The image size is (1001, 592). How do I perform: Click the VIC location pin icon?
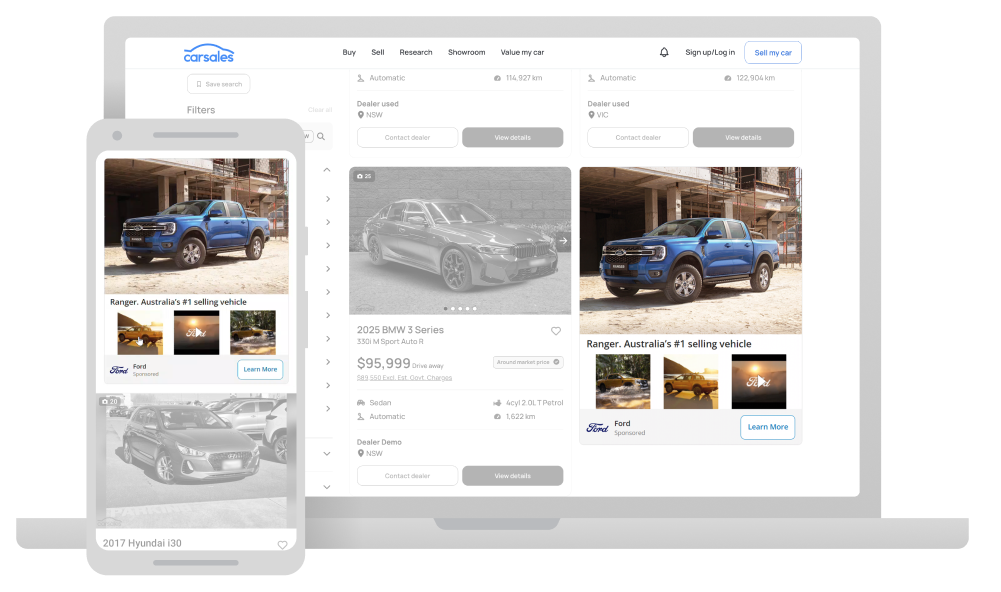pyautogui.click(x=591, y=115)
